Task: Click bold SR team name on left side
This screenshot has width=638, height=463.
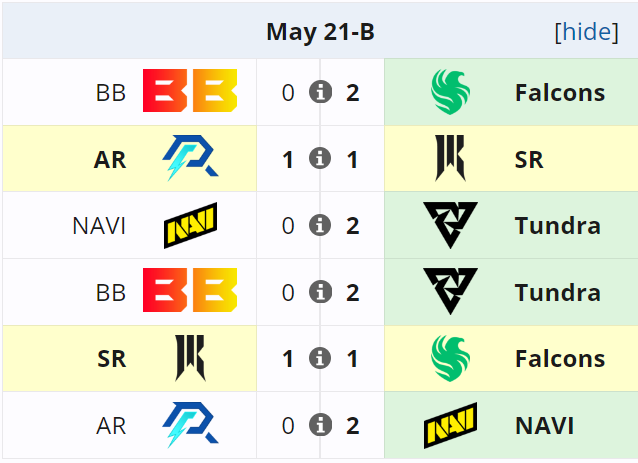Action: (111, 359)
